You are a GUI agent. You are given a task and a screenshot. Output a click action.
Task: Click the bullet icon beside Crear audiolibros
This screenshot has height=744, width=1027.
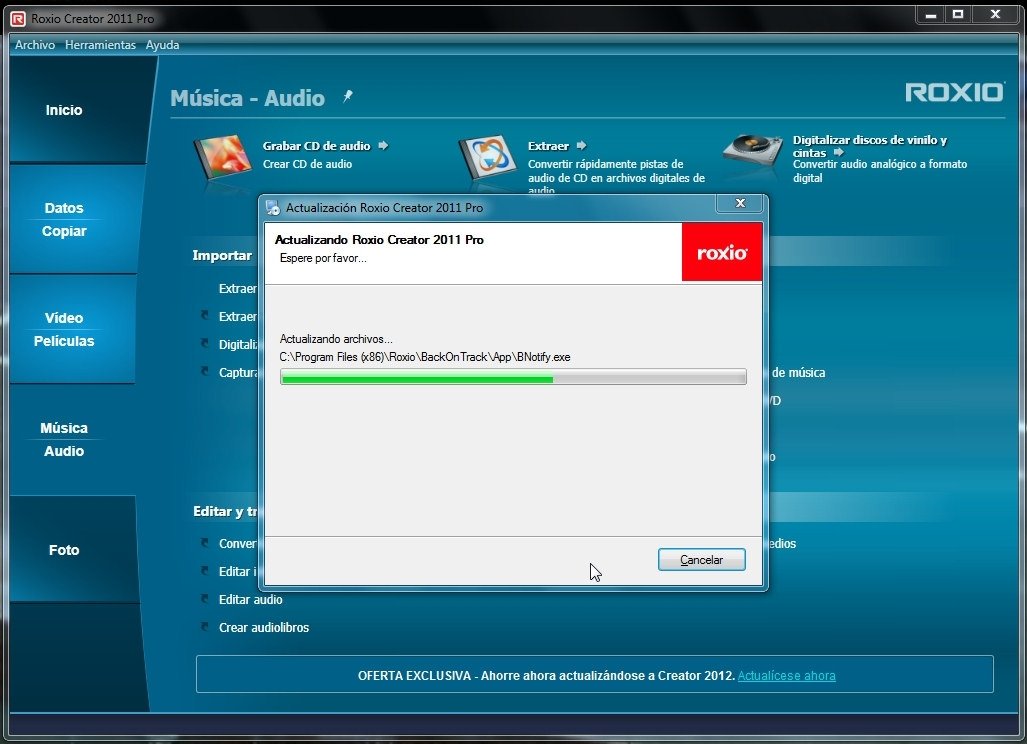205,627
